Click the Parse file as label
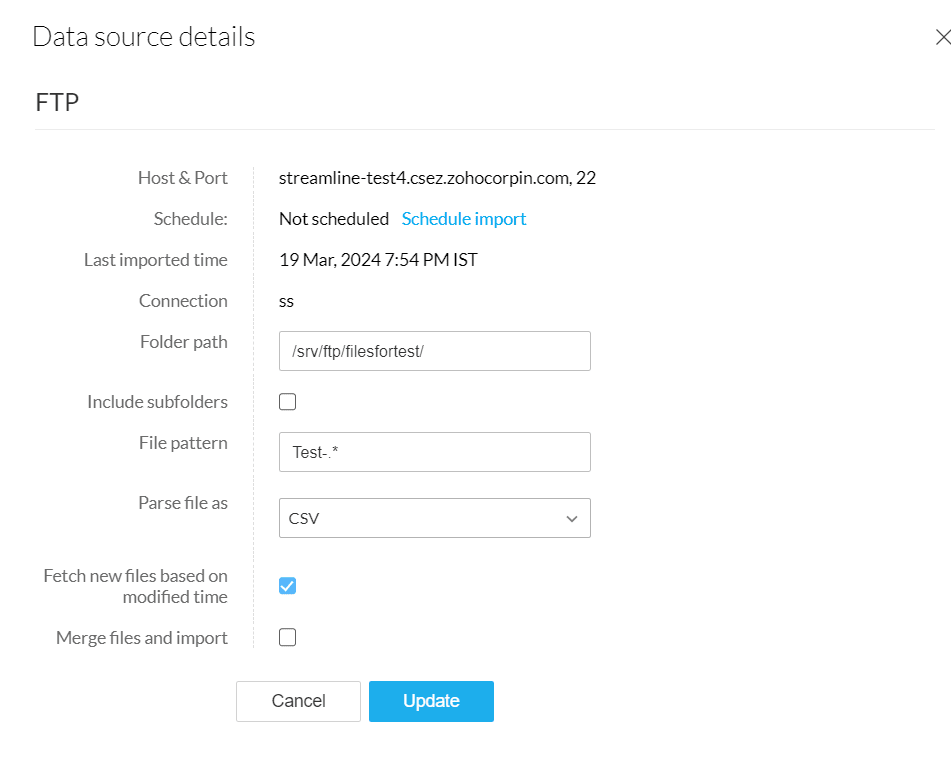This screenshot has height=768, width=951. tap(183, 503)
